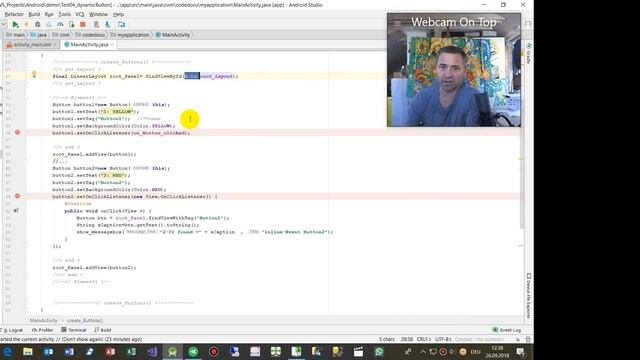The height and width of the screenshot is (360, 640).
Task: Open WhatsApp from the taskbar
Action: click(379, 351)
